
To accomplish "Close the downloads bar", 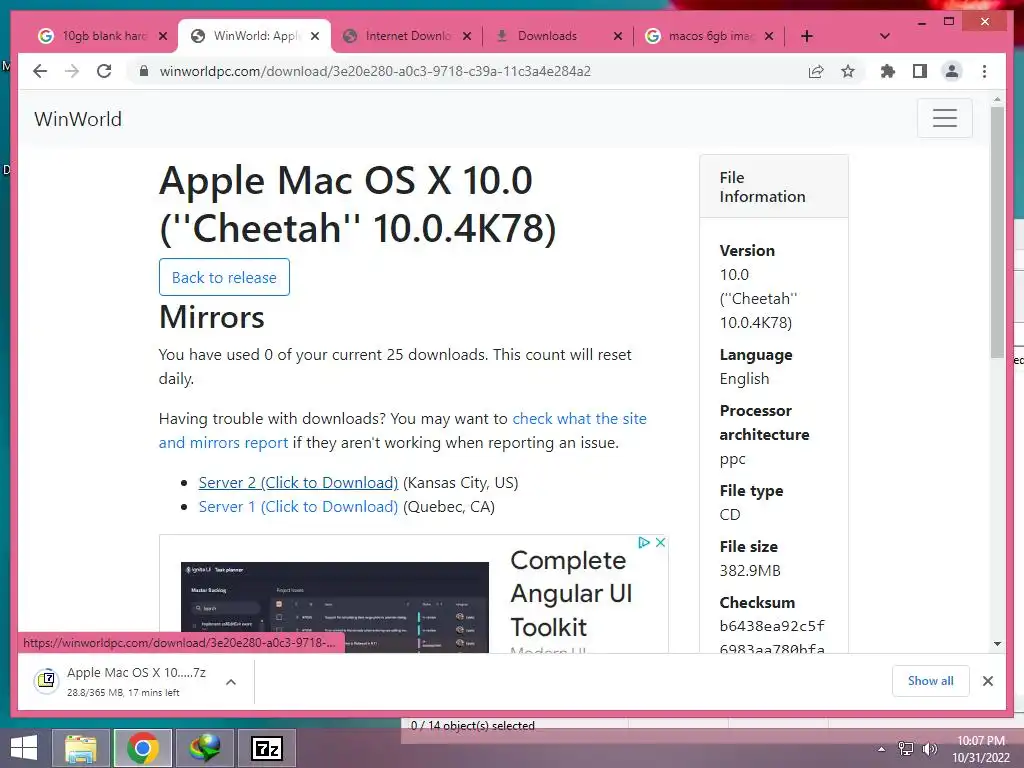I will coord(987,681).
